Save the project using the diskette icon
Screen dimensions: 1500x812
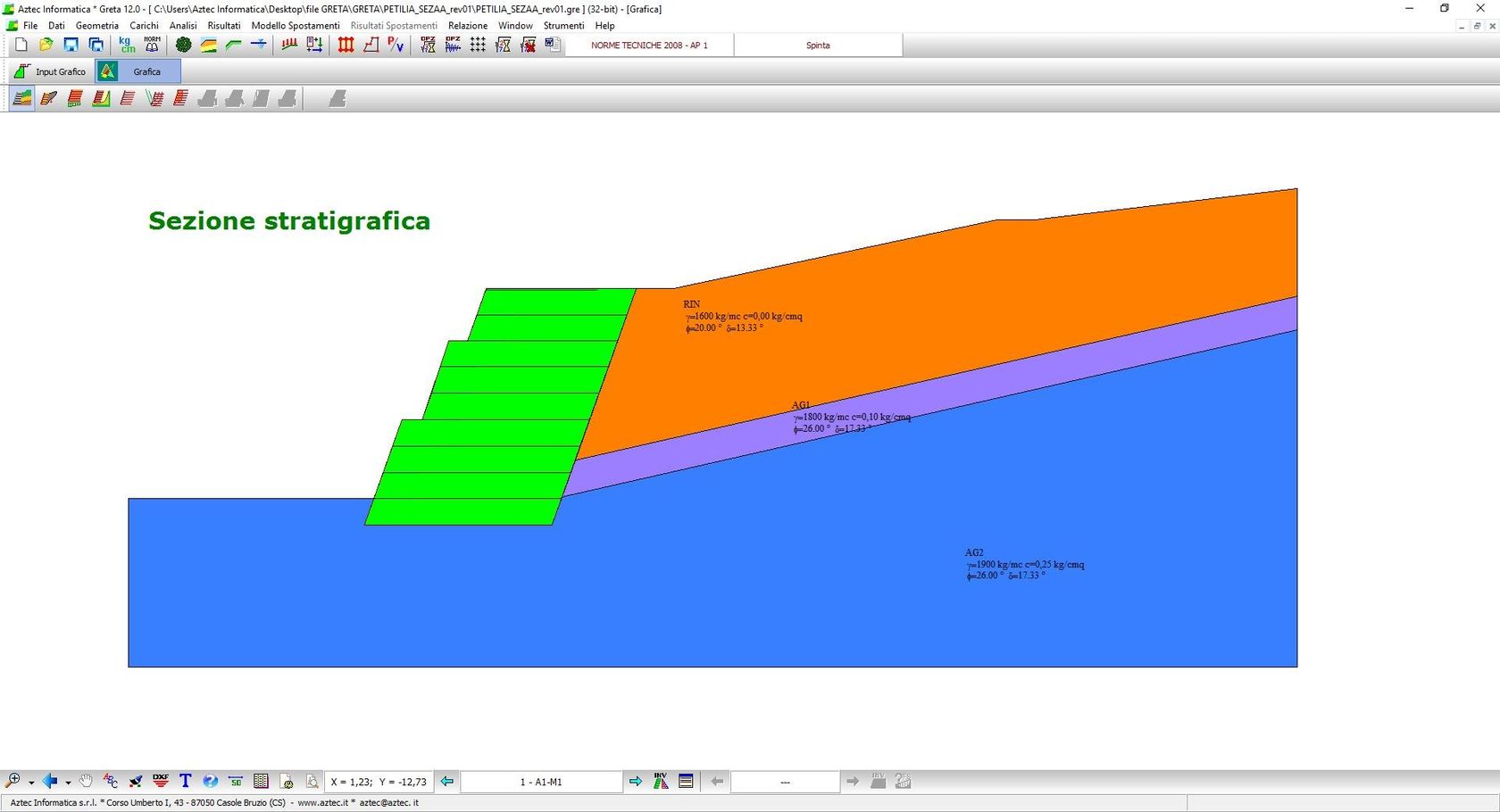(71, 45)
